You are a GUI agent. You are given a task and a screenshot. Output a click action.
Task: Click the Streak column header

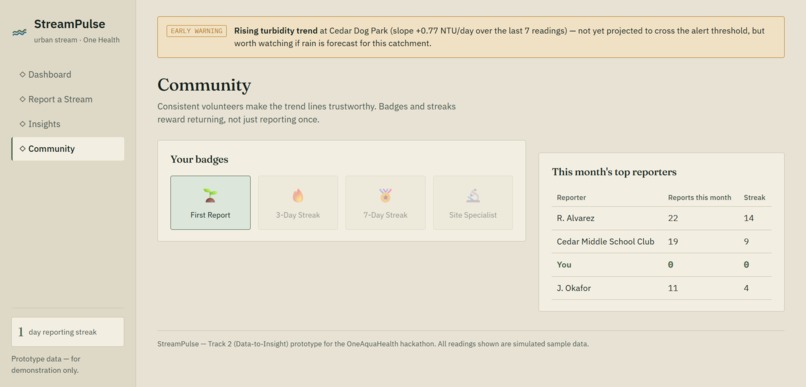[x=754, y=197]
